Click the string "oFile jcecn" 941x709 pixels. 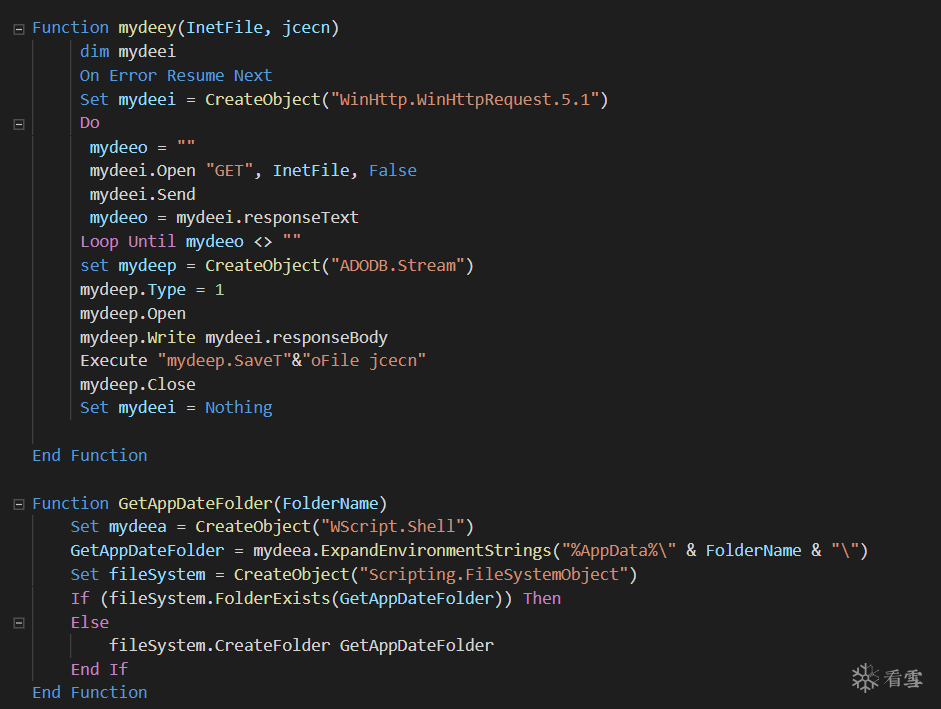point(364,360)
